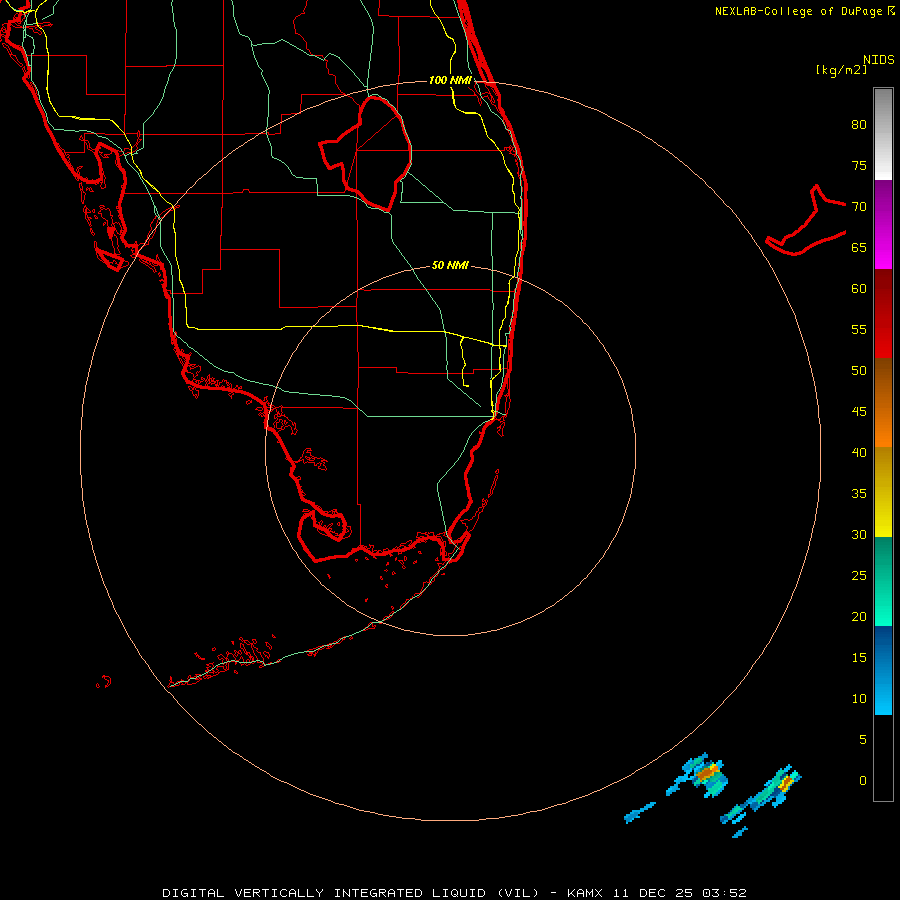Click the Lake Okeechobee outline on the map
Viewport: 900px width, 900px height.
(x=366, y=153)
